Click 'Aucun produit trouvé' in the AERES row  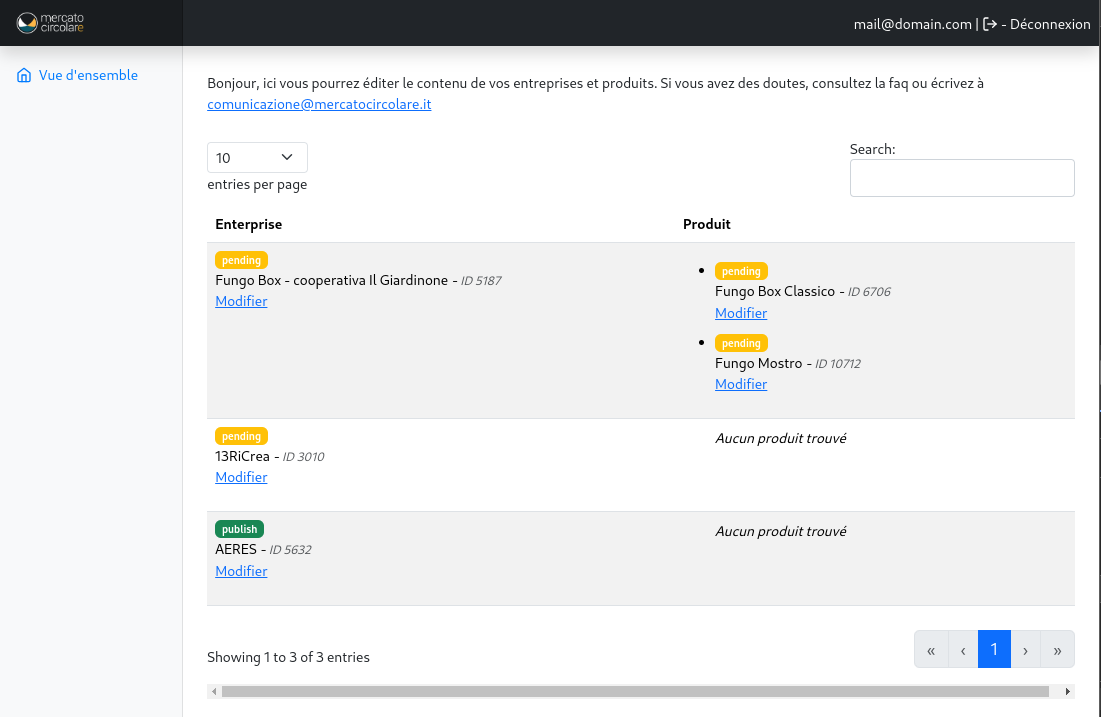[781, 532]
